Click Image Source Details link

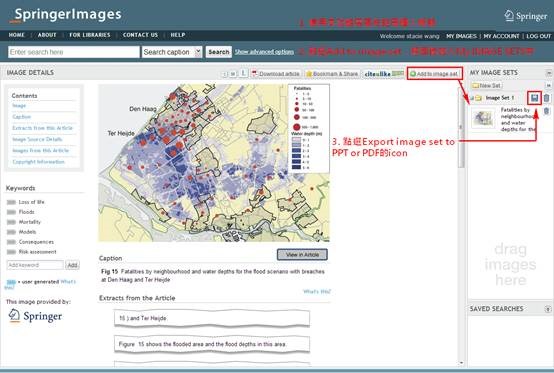pyautogui.click(x=37, y=140)
